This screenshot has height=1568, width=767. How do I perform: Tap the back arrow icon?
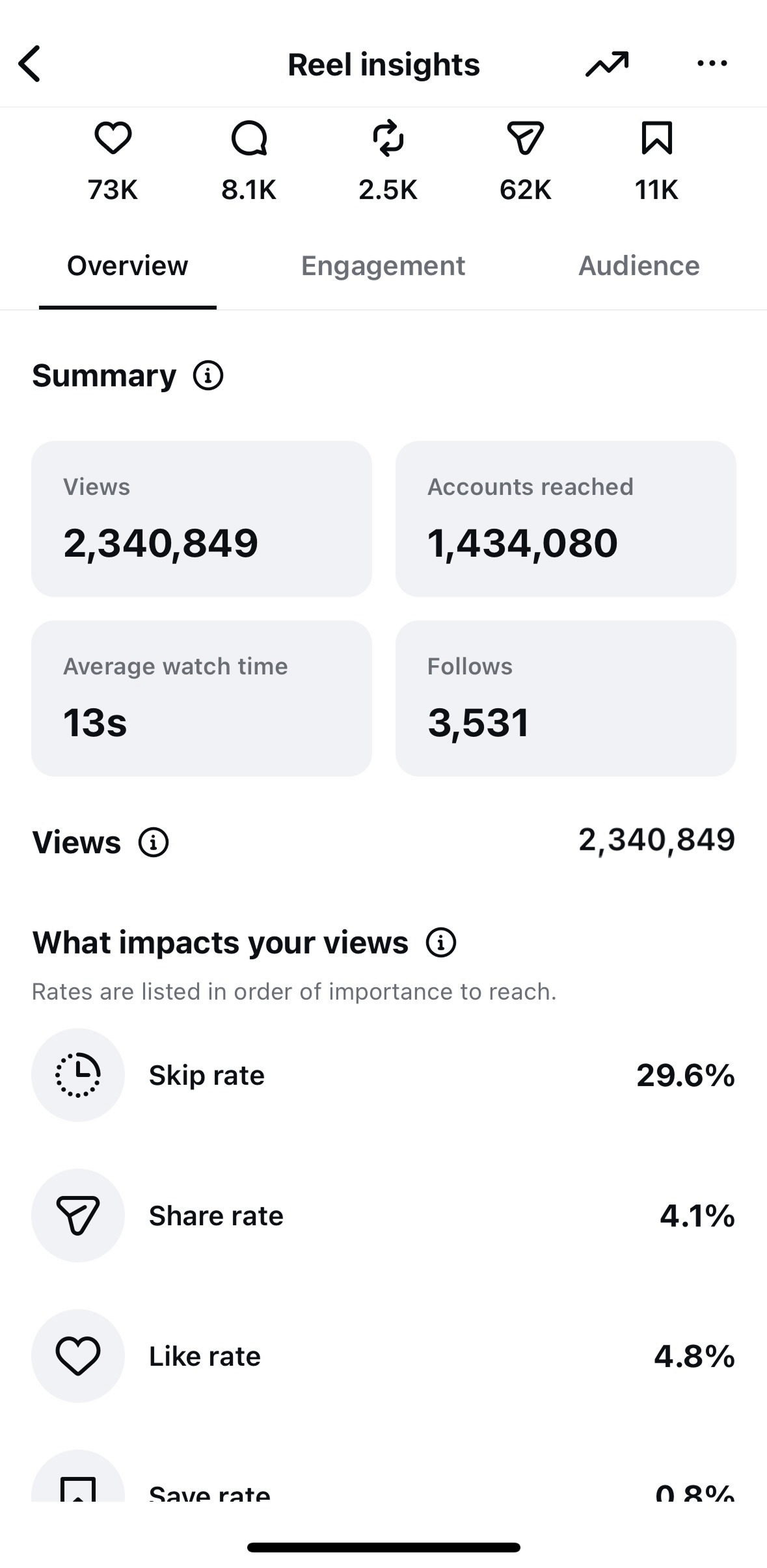pyautogui.click(x=30, y=64)
